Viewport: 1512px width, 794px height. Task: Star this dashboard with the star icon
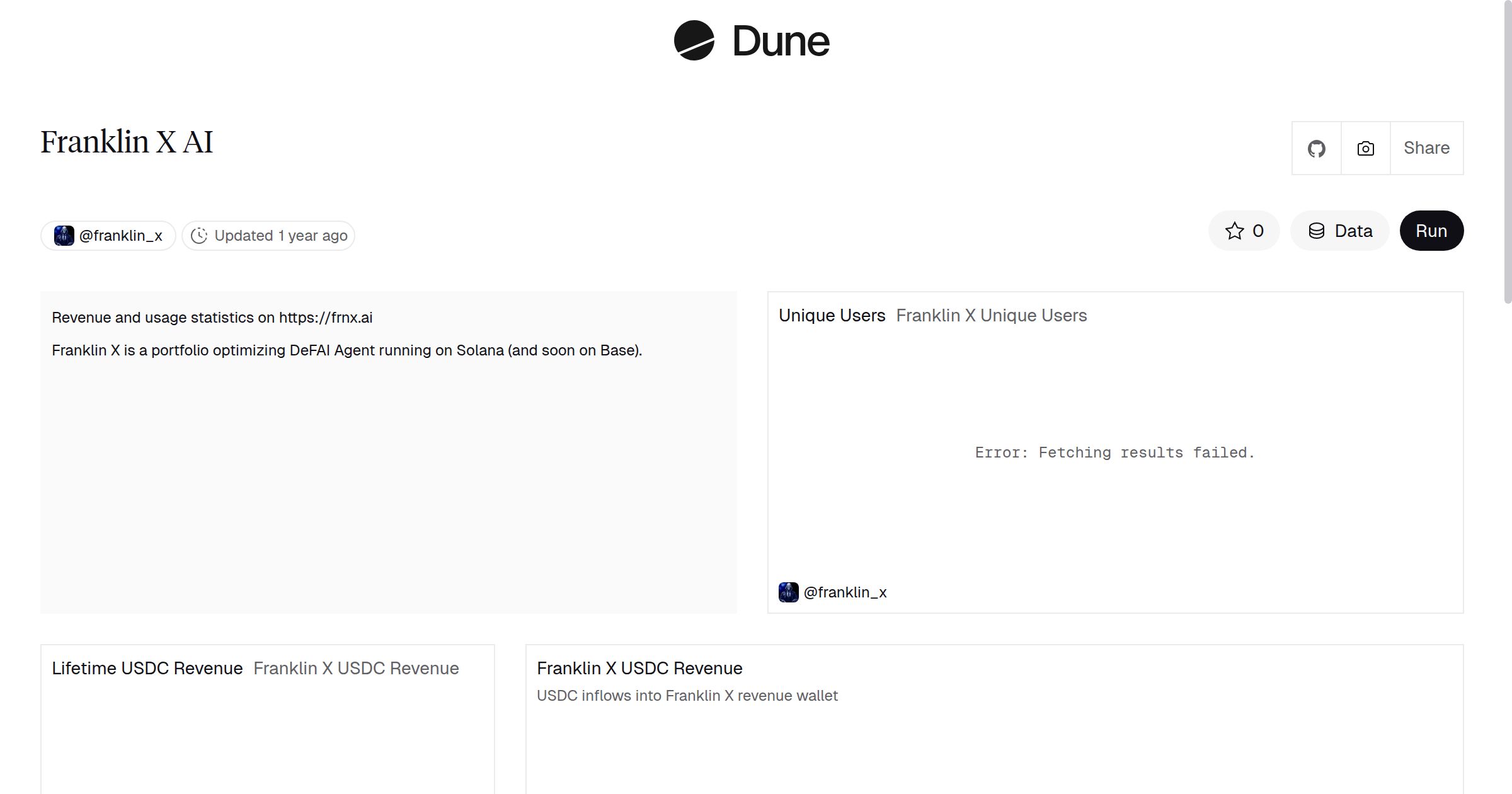click(1235, 231)
